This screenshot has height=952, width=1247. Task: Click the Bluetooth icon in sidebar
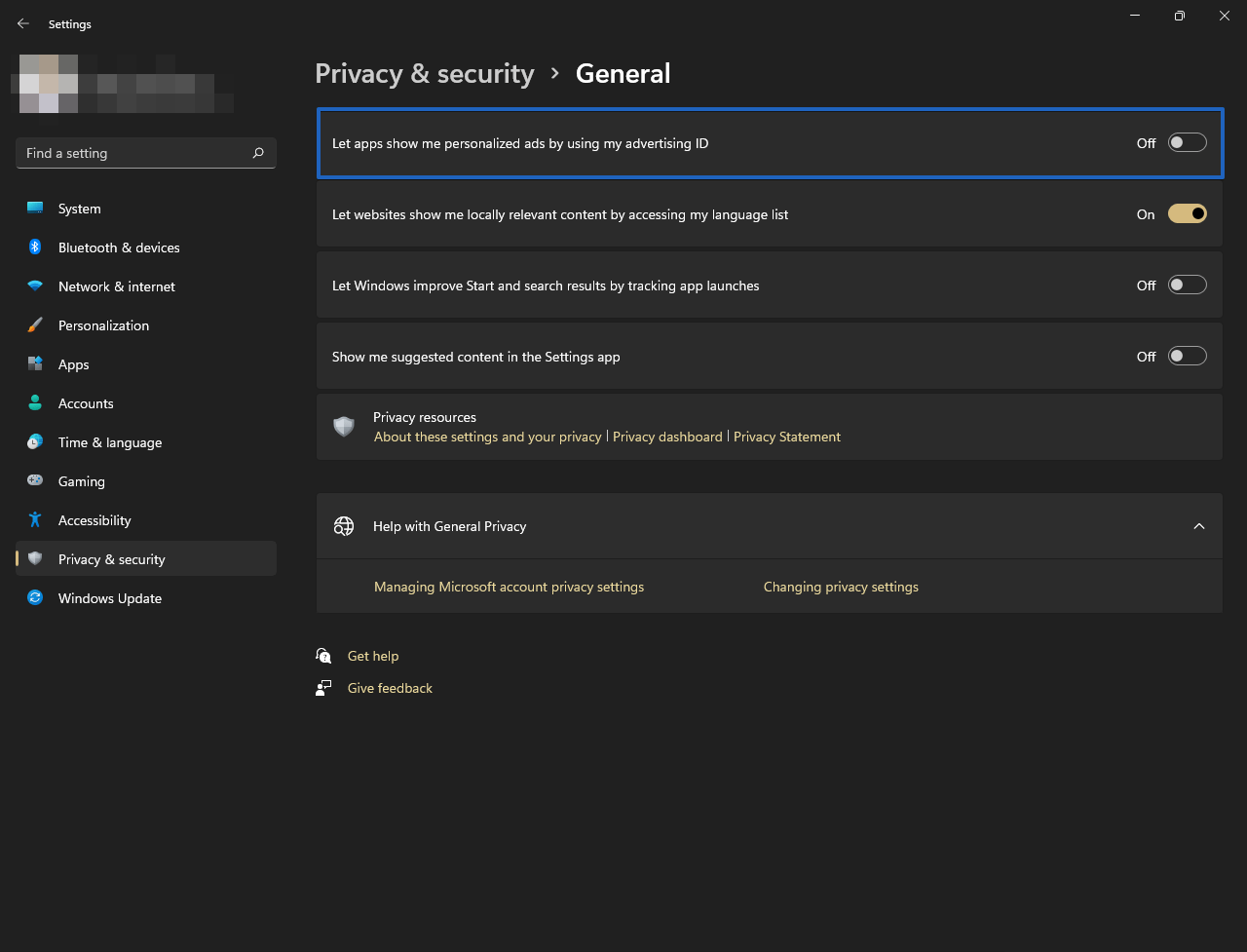[35, 248]
